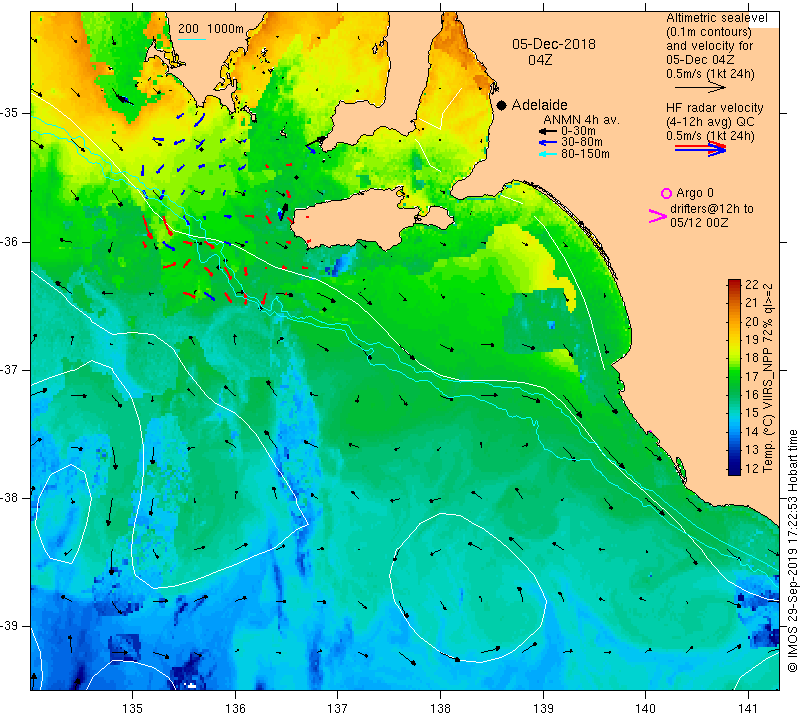Click the '15' colorbar tick label

(x=752, y=413)
